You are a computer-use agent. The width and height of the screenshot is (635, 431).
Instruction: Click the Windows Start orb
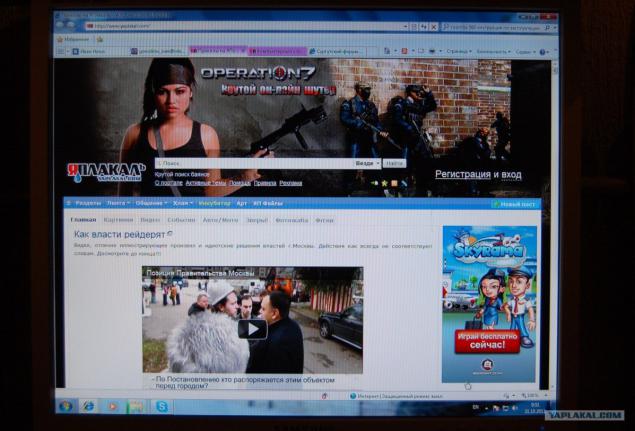click(66, 406)
